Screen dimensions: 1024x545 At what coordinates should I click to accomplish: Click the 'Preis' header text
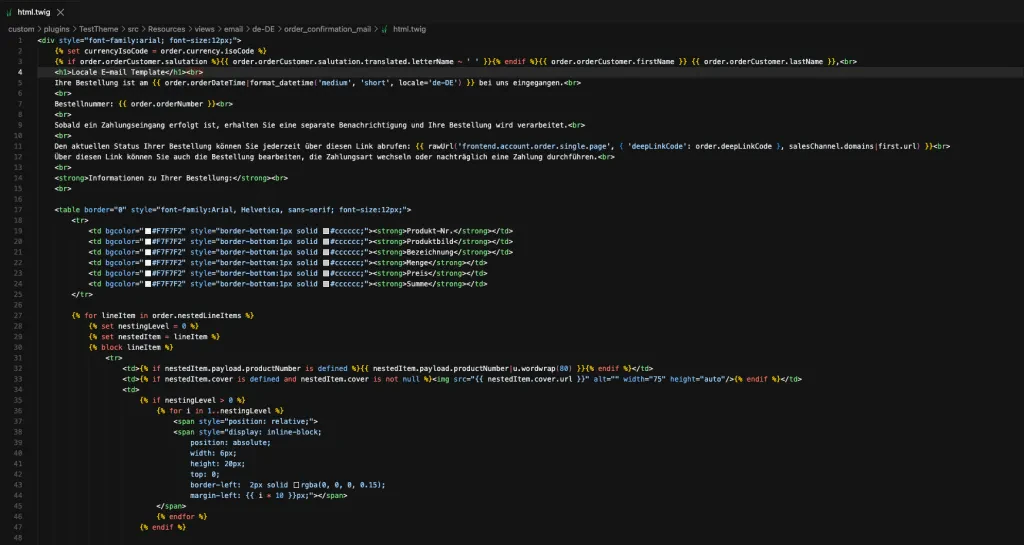click(x=416, y=273)
